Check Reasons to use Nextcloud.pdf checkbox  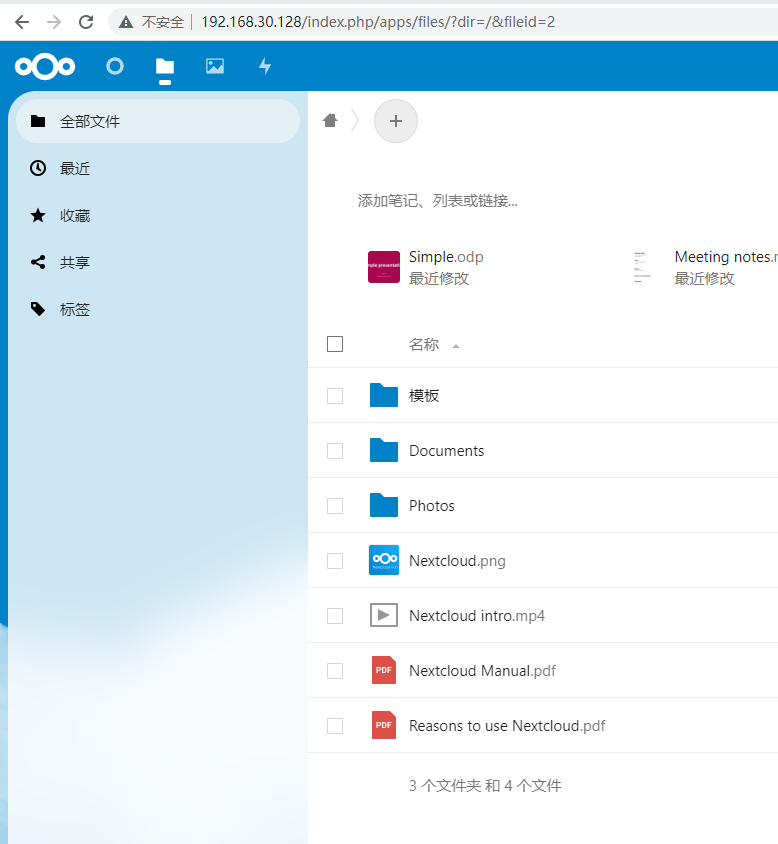(335, 726)
